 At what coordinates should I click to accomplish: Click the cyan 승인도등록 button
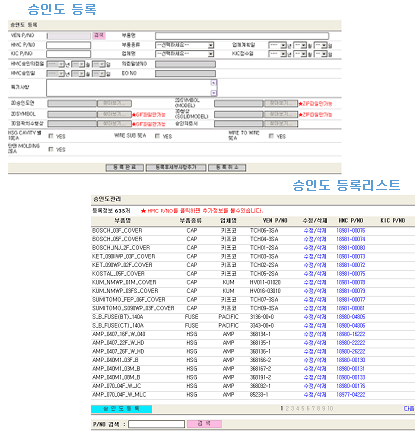click(x=121, y=409)
